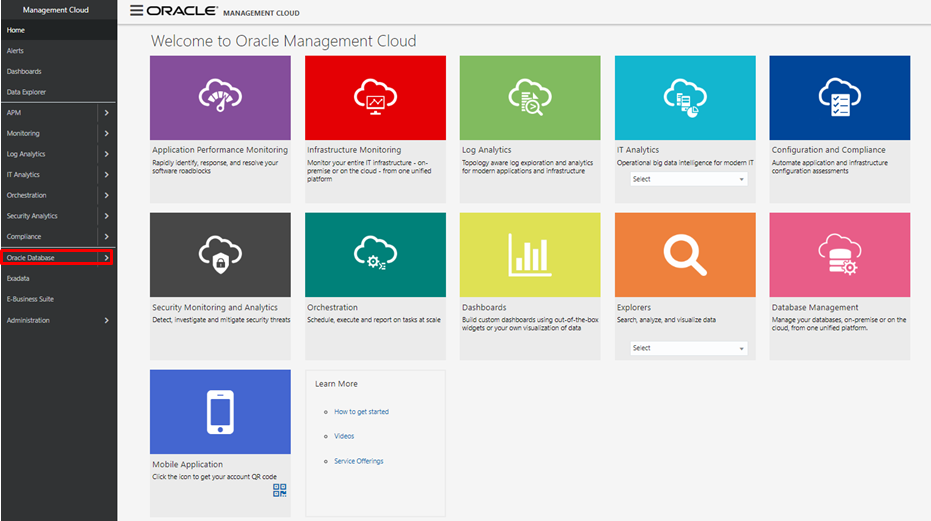The width and height of the screenshot is (931, 521).
Task: Select Data Explorer in the sidebar
Action: tap(27, 92)
